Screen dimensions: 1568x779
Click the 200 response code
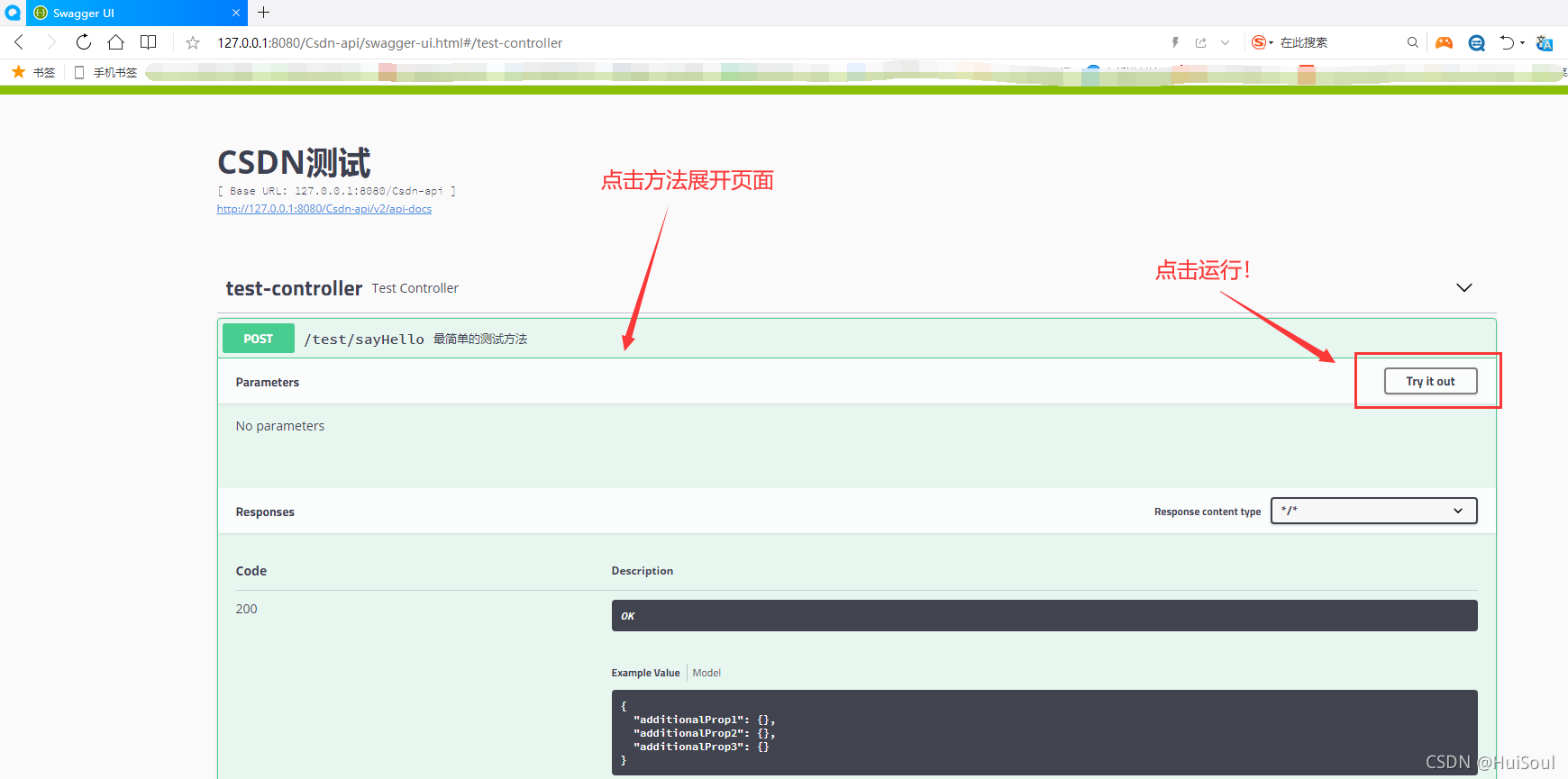[247, 609]
